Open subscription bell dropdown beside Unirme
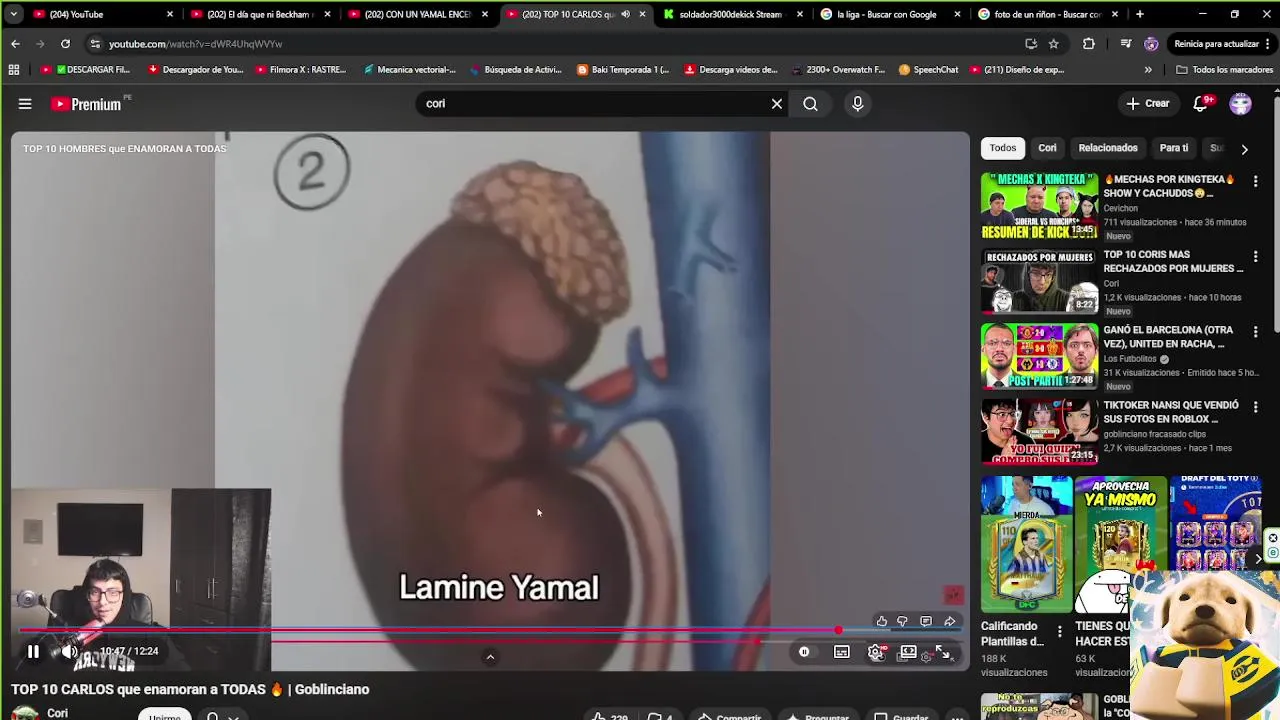This screenshot has height=720, width=1280. coord(221,716)
